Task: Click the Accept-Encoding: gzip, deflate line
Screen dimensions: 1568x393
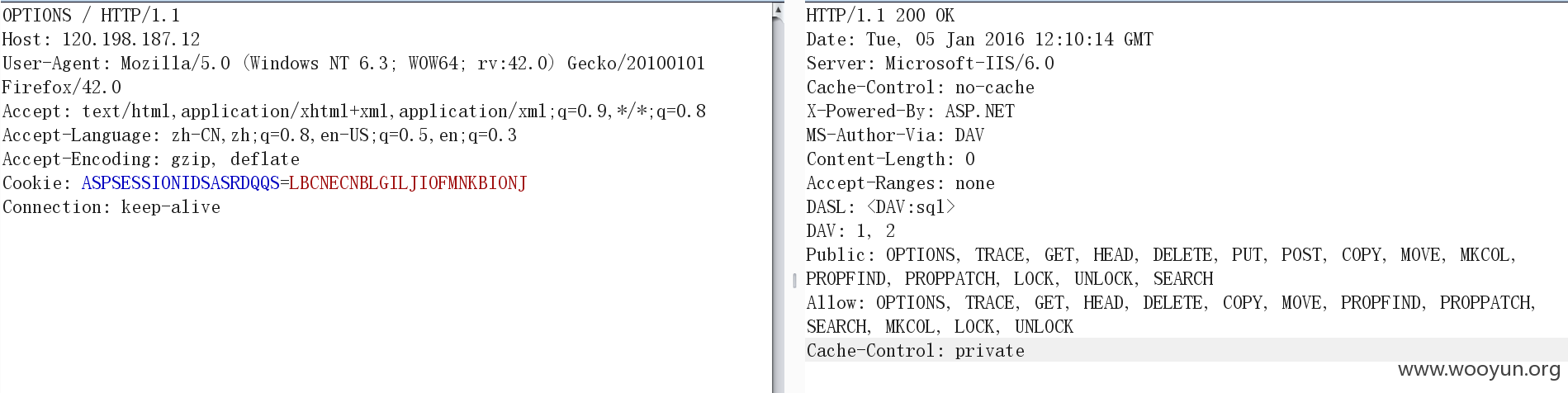Action: (x=151, y=159)
